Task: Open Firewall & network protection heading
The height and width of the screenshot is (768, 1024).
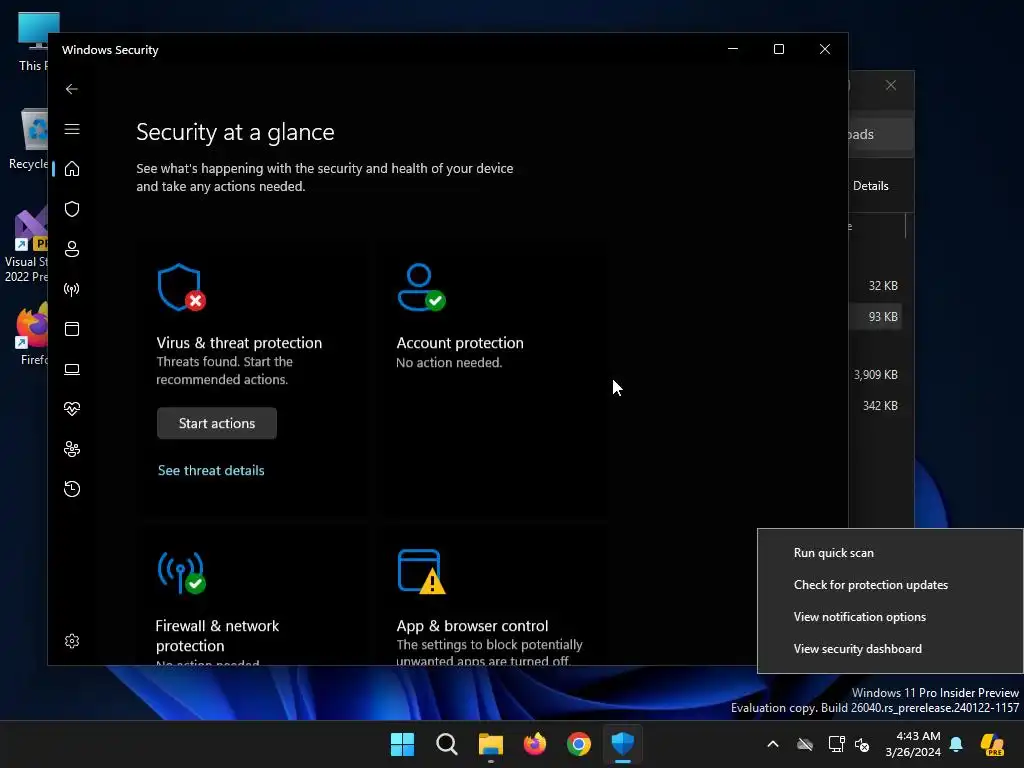Action: coord(217,635)
